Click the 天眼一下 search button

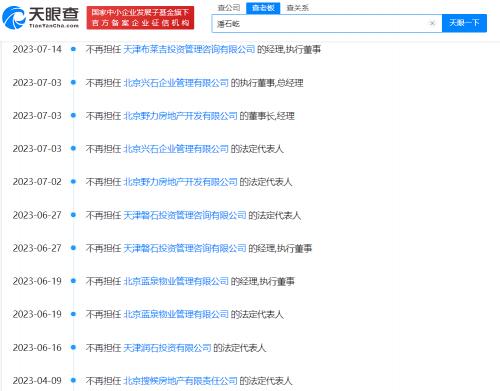[x=464, y=23]
